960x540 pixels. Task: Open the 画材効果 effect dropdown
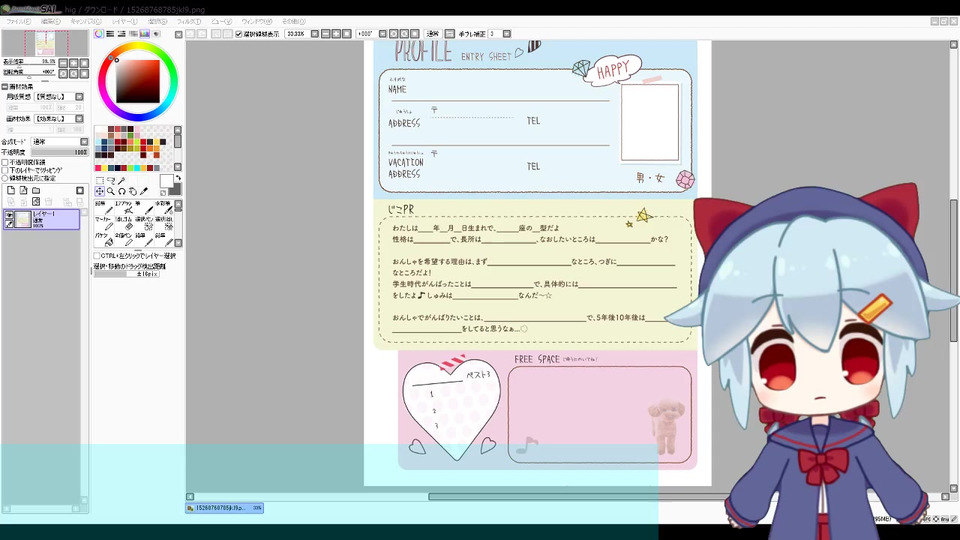pos(80,119)
